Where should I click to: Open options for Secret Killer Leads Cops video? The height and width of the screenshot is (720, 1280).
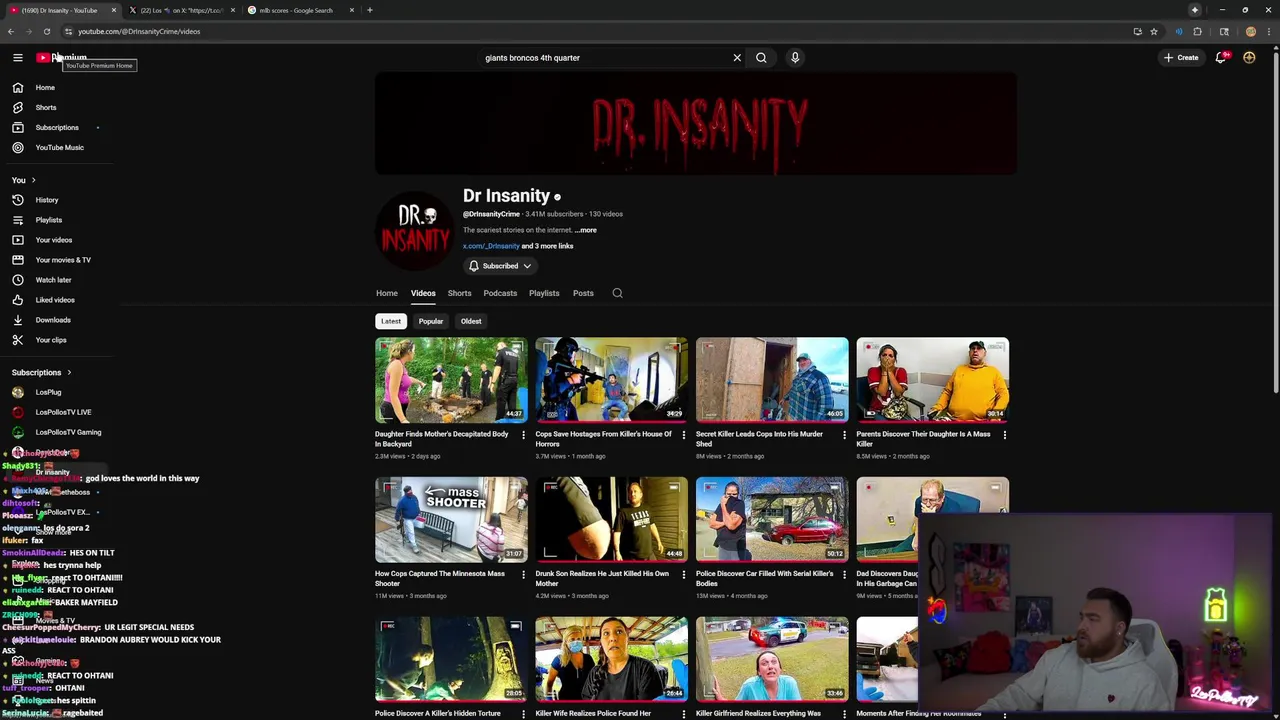[844, 435]
